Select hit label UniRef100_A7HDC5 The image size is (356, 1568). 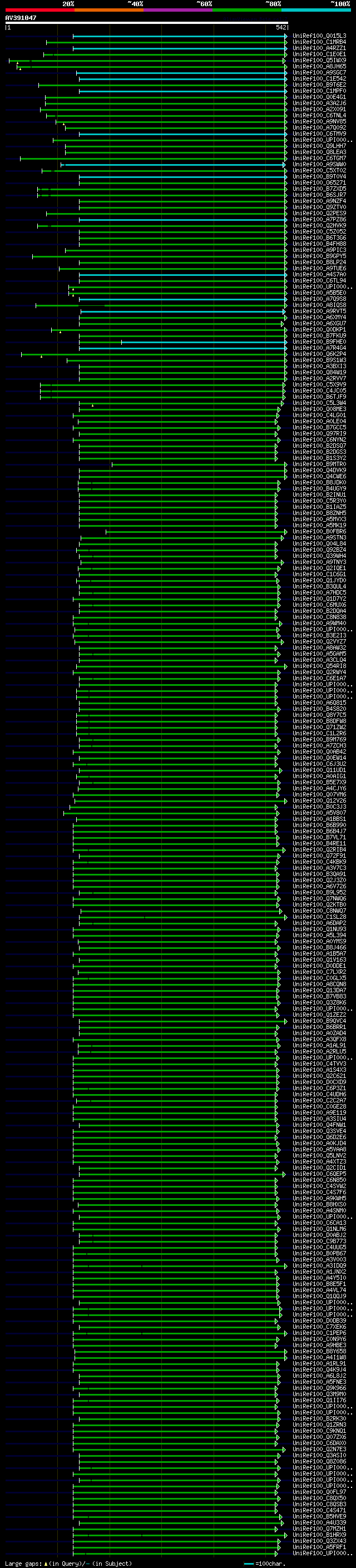click(319, 593)
